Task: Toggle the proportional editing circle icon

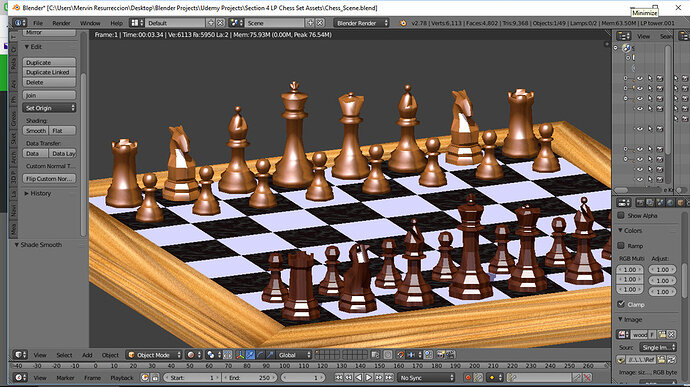Action: [x=388, y=354]
